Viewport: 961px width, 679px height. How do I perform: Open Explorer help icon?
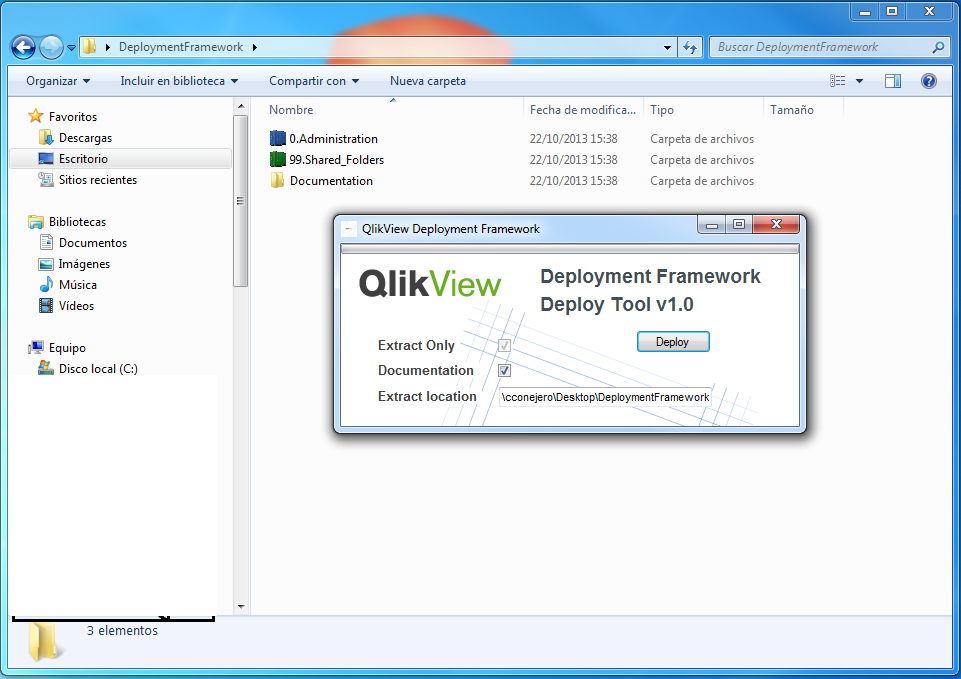[929, 81]
